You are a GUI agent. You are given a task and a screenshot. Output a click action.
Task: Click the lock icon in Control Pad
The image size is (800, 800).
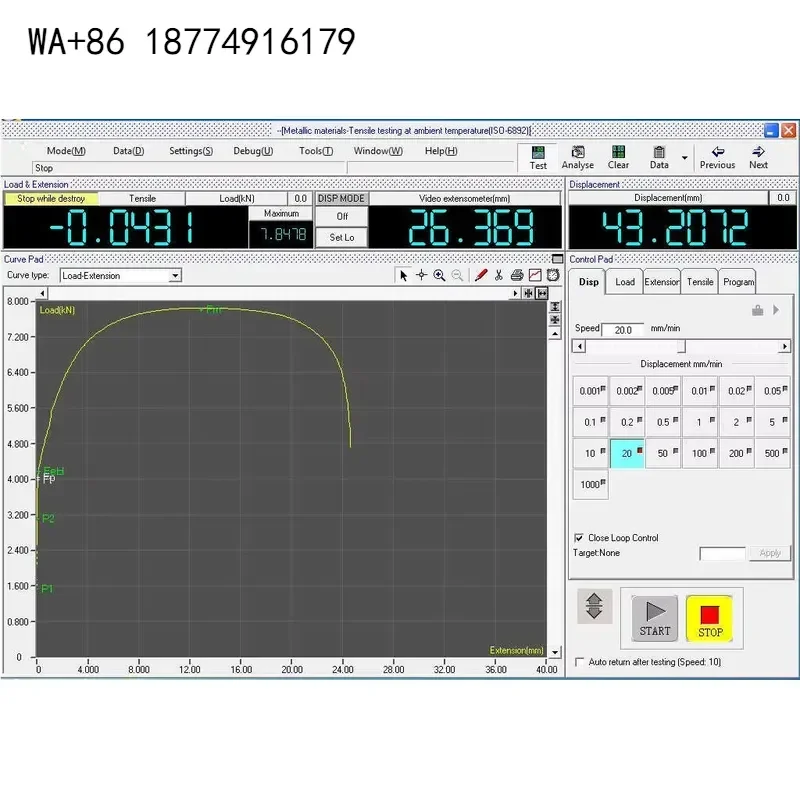[757, 310]
